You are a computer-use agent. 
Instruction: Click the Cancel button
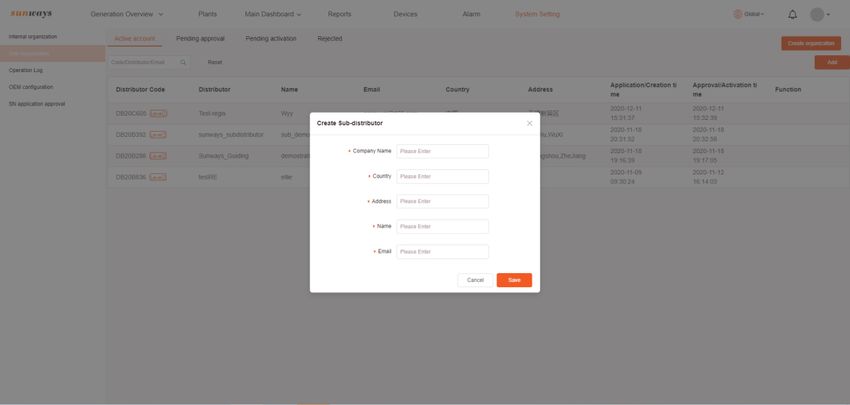point(475,280)
